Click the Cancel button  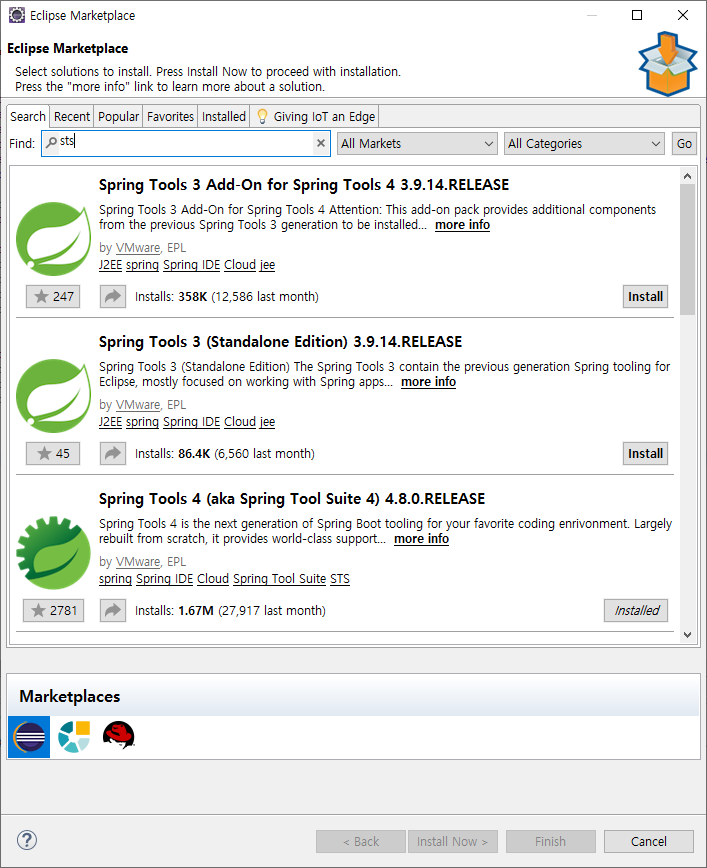point(648,841)
